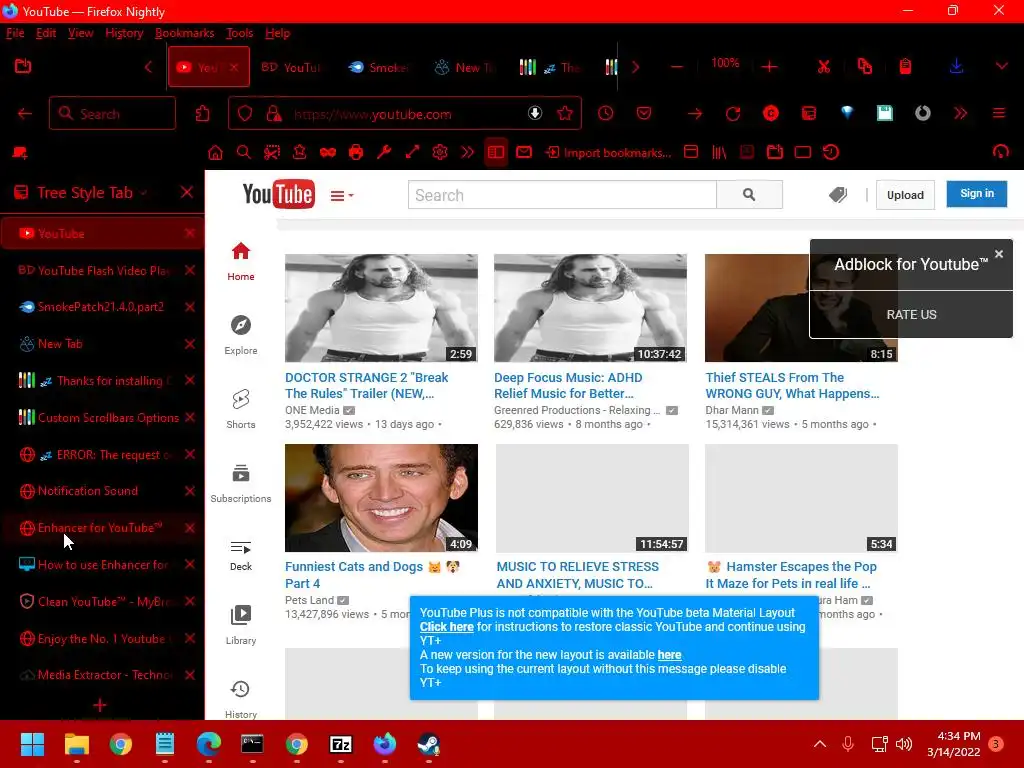Open the Bookmarks menu

(x=184, y=33)
